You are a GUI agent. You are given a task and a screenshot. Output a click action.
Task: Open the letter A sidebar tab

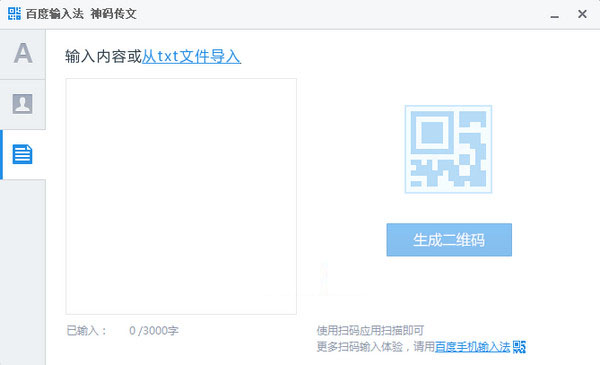(x=23, y=54)
